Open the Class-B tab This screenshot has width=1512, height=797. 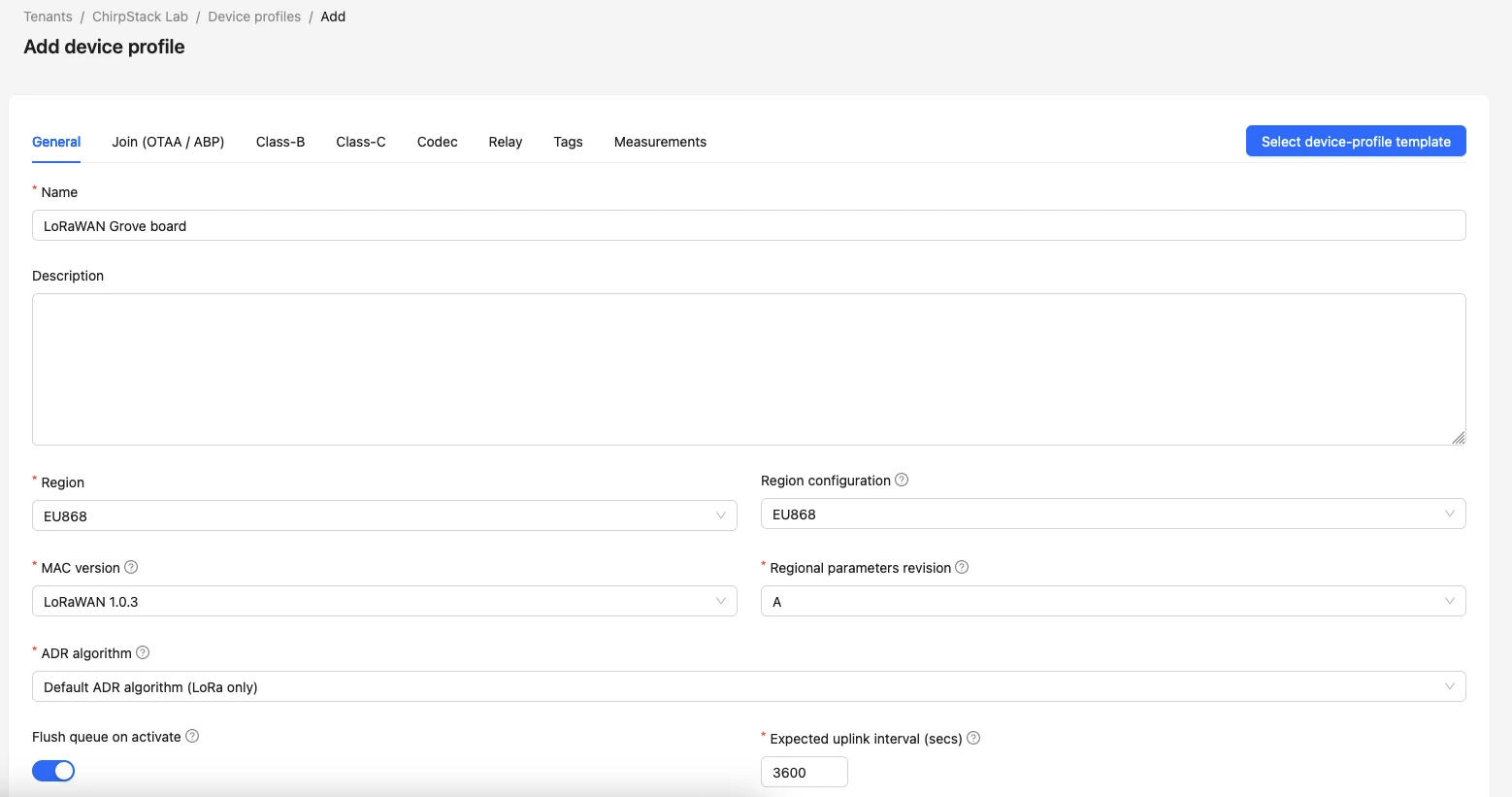point(280,142)
